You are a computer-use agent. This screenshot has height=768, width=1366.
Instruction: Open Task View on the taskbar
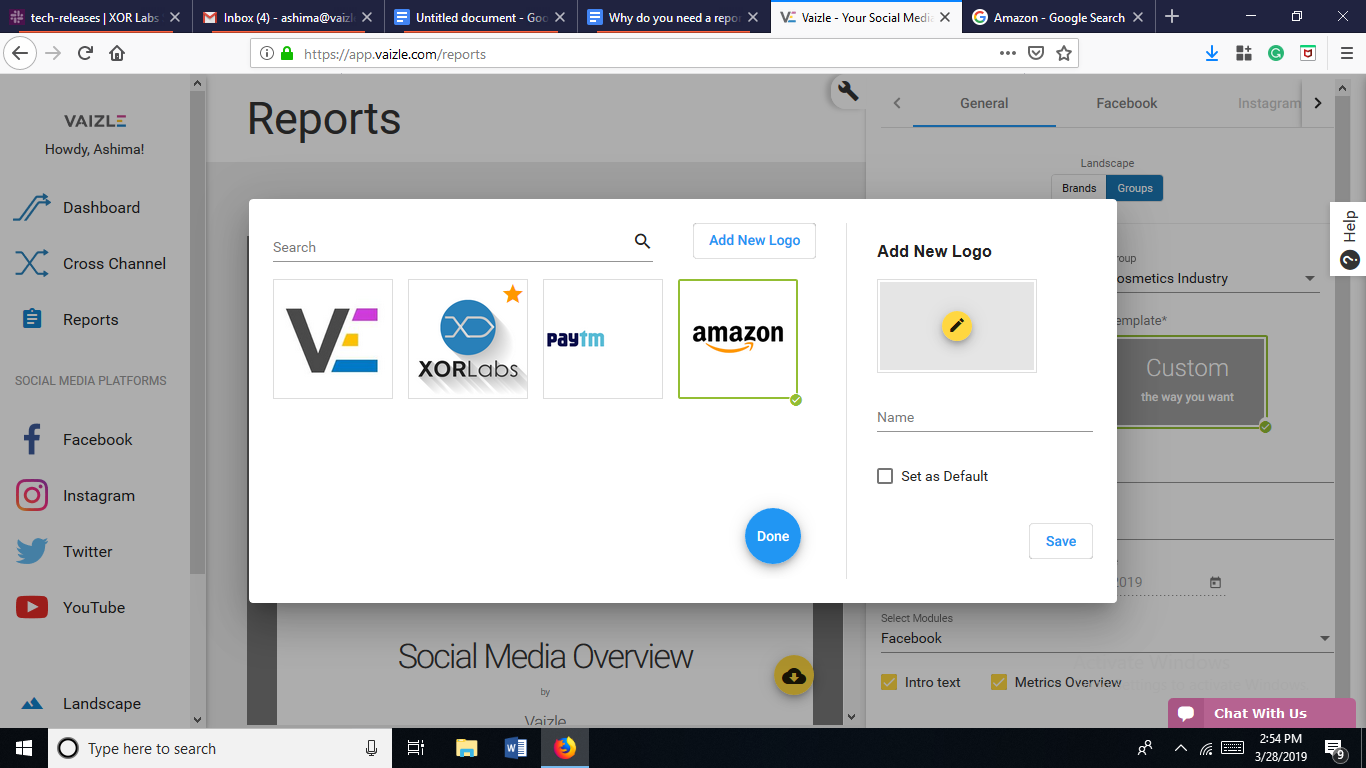pos(417,748)
